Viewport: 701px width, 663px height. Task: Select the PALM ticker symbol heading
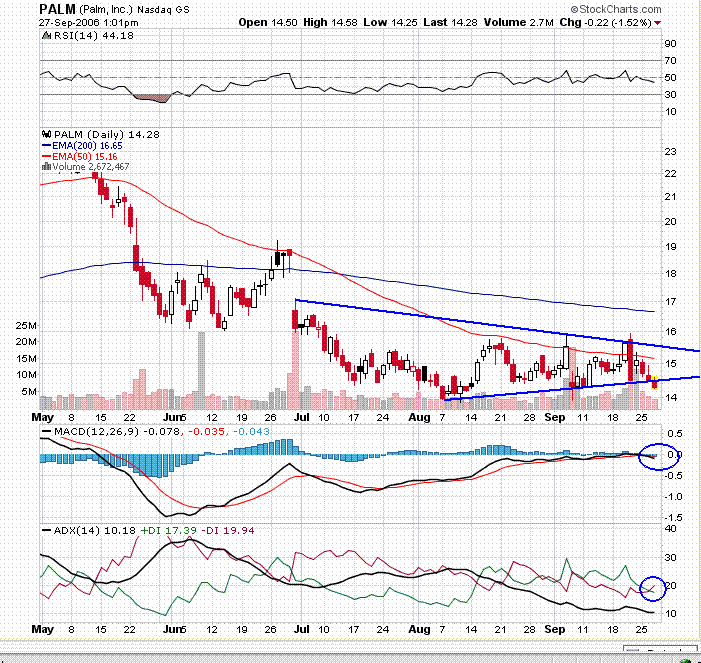(57, 9)
